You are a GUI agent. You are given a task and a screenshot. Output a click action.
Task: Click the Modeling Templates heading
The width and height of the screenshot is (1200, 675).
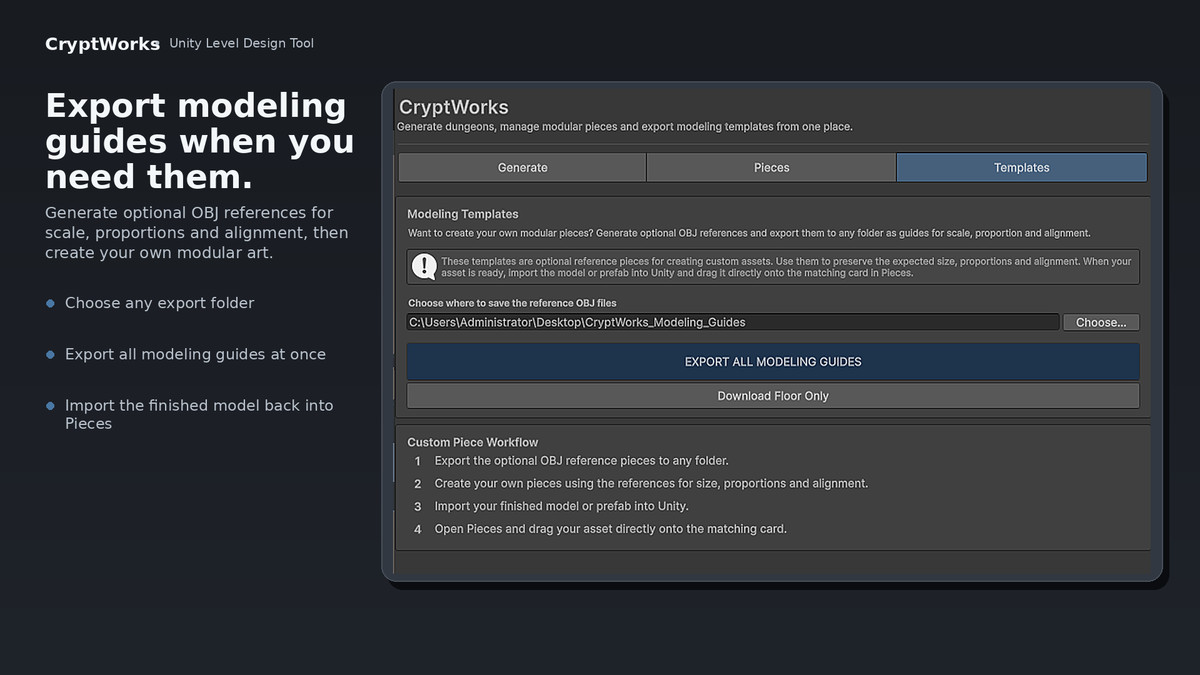(x=463, y=214)
